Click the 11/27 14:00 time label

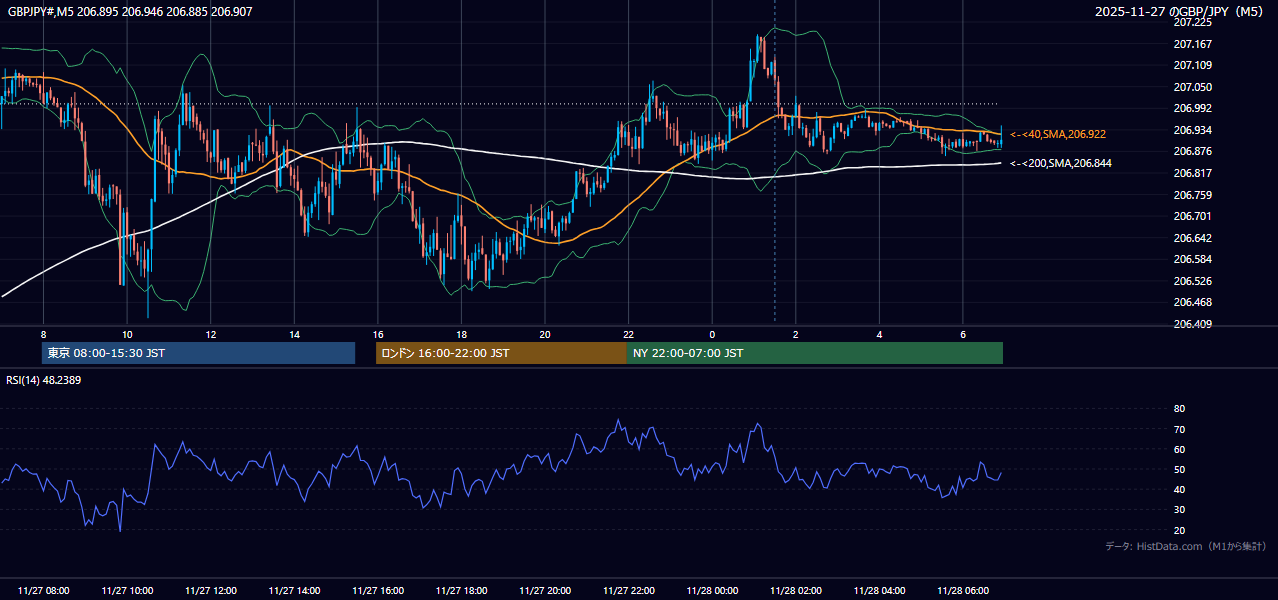[x=294, y=591]
